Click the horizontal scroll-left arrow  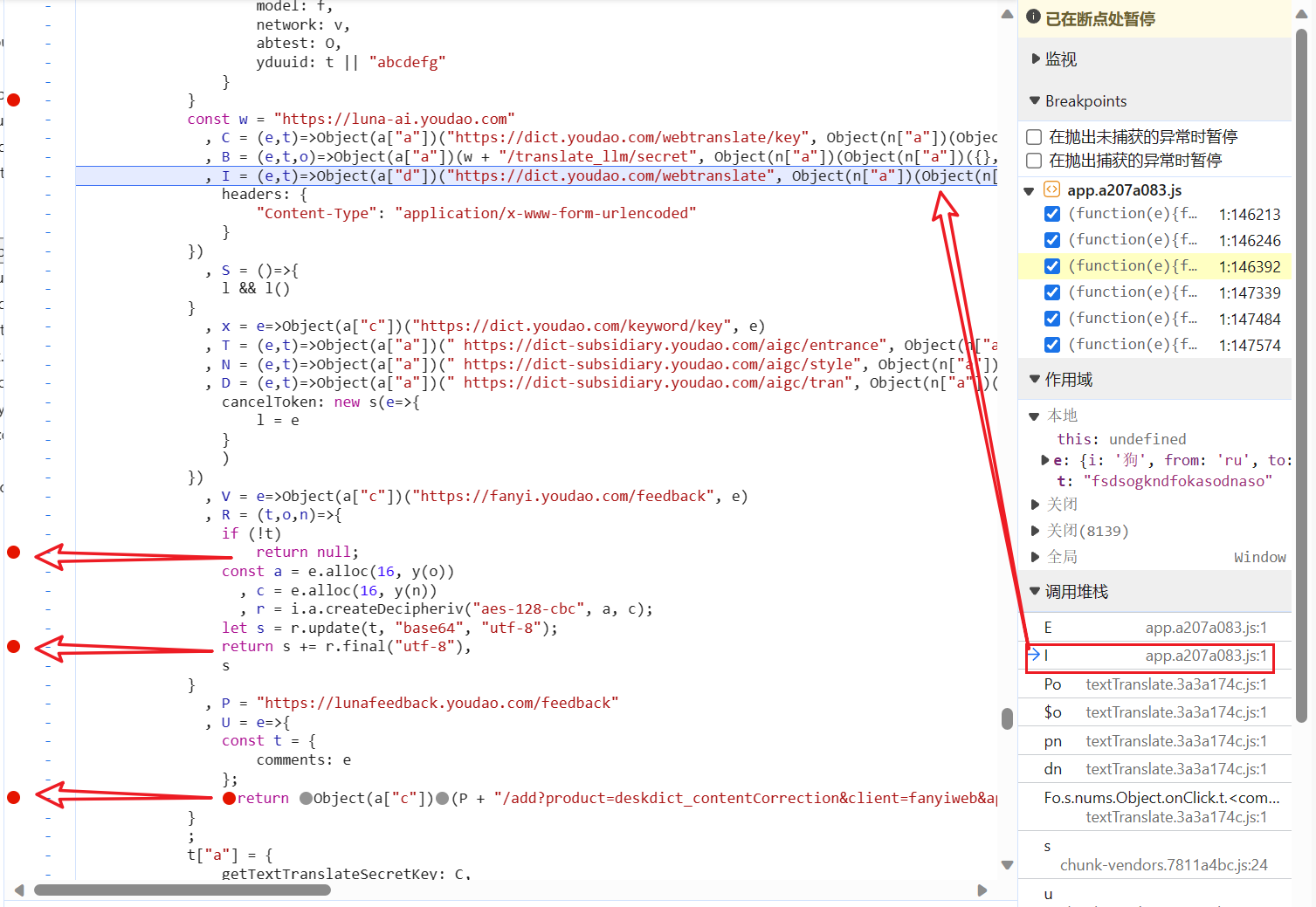20,890
